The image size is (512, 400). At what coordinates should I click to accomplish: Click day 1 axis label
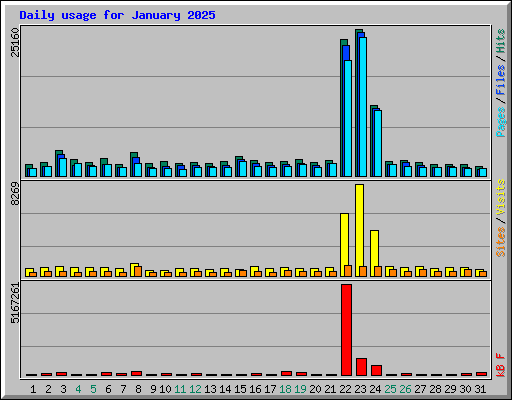pyautogui.click(x=33, y=389)
